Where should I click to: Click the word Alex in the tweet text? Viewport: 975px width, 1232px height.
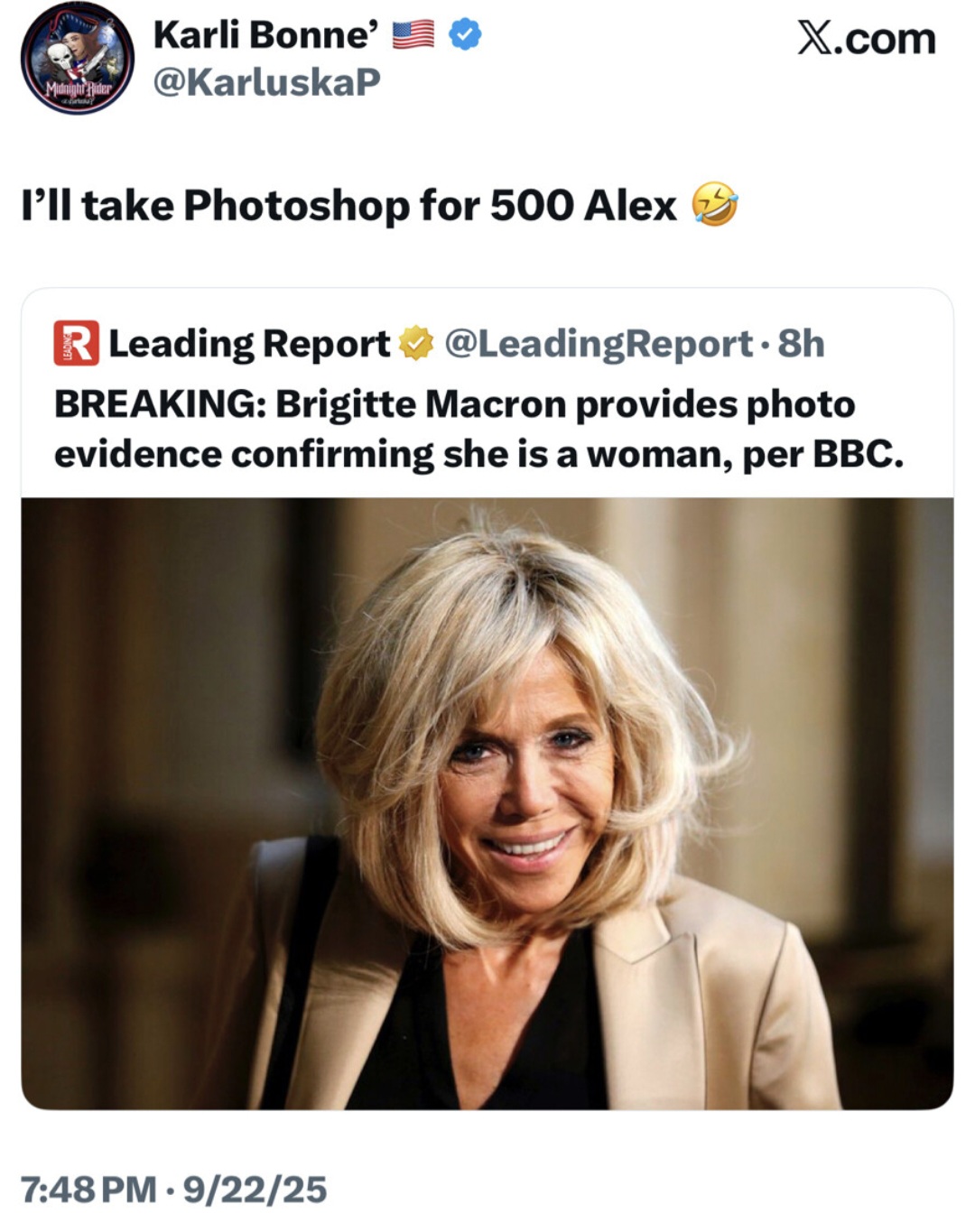tap(630, 205)
